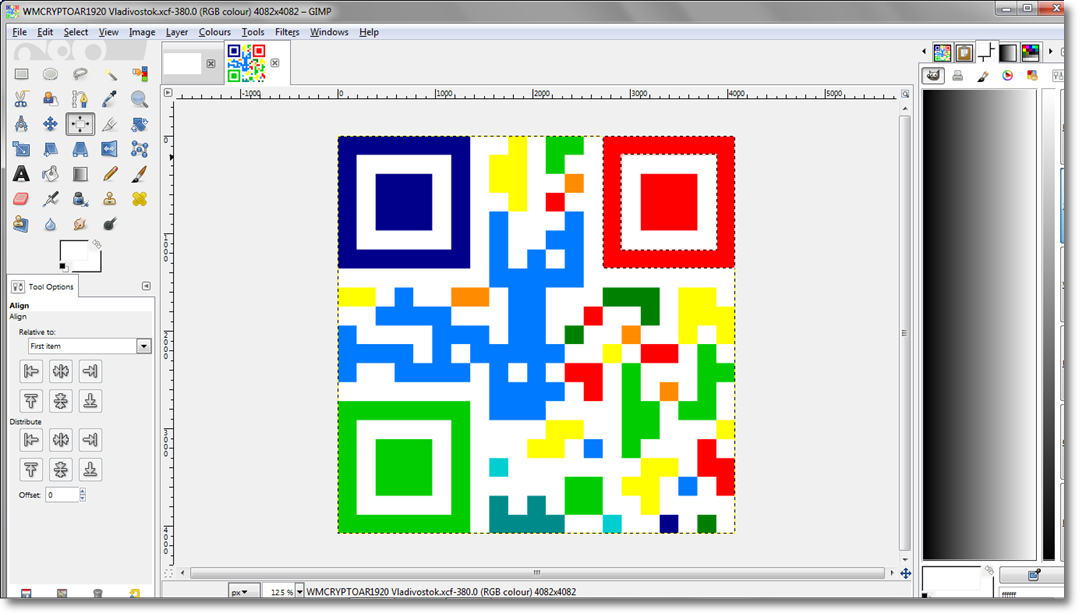The width and height of the screenshot is (1080, 615).
Task: Select the Free Select lasso tool
Action: (80, 74)
